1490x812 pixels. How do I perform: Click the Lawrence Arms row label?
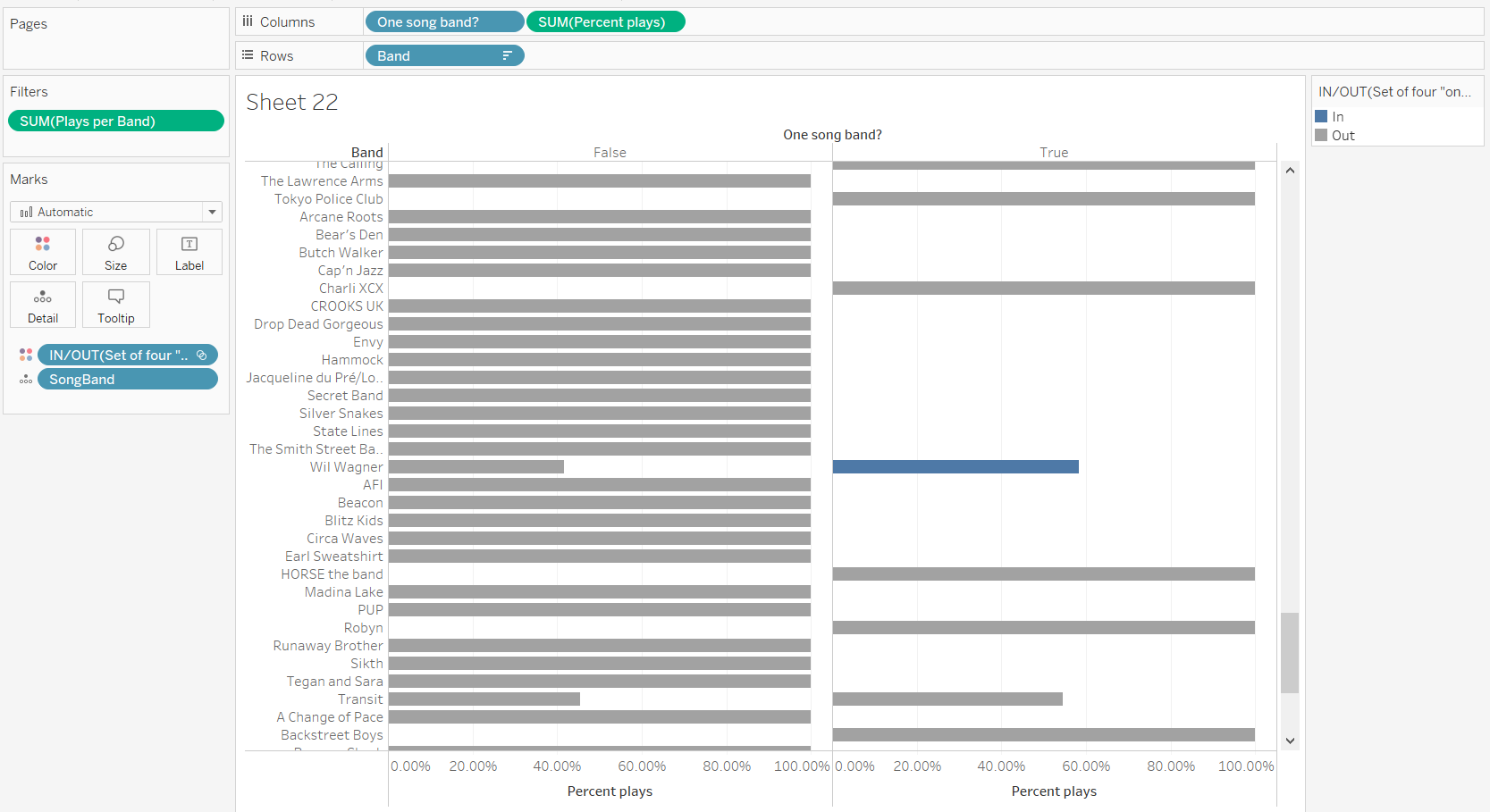322,180
